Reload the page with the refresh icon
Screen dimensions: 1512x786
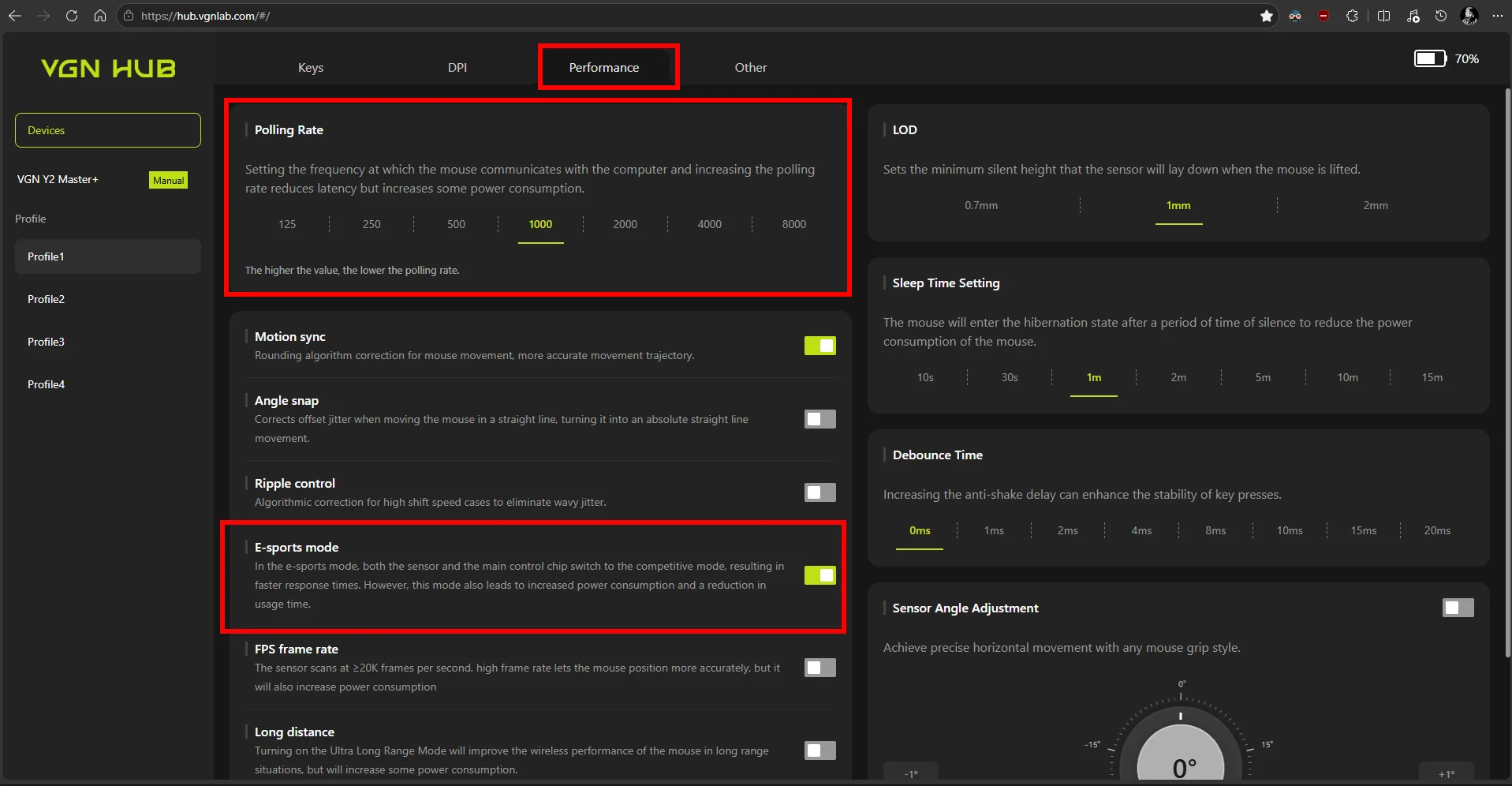pyautogui.click(x=72, y=16)
